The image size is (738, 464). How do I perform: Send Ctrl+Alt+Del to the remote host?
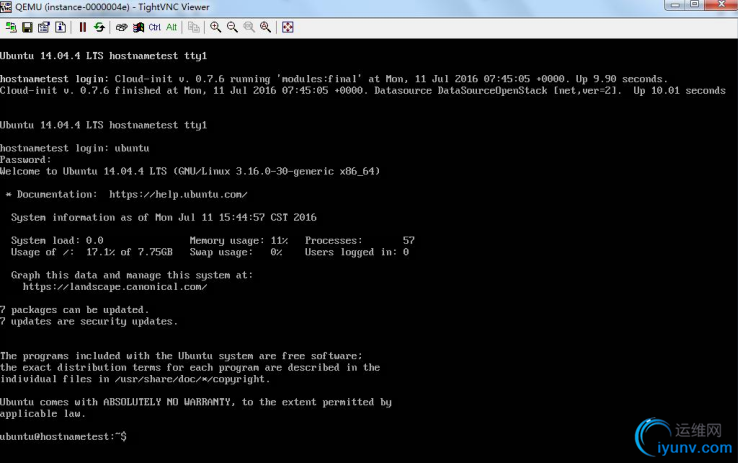point(121,27)
